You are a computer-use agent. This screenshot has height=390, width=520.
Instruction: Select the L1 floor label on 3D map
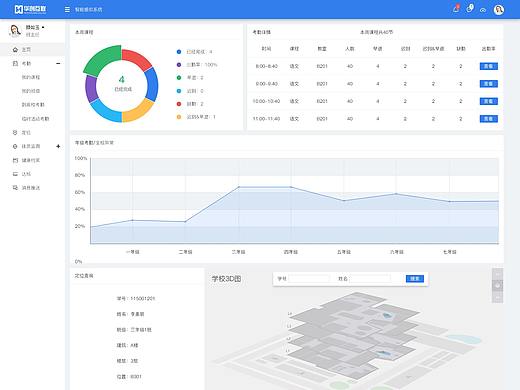(288, 351)
